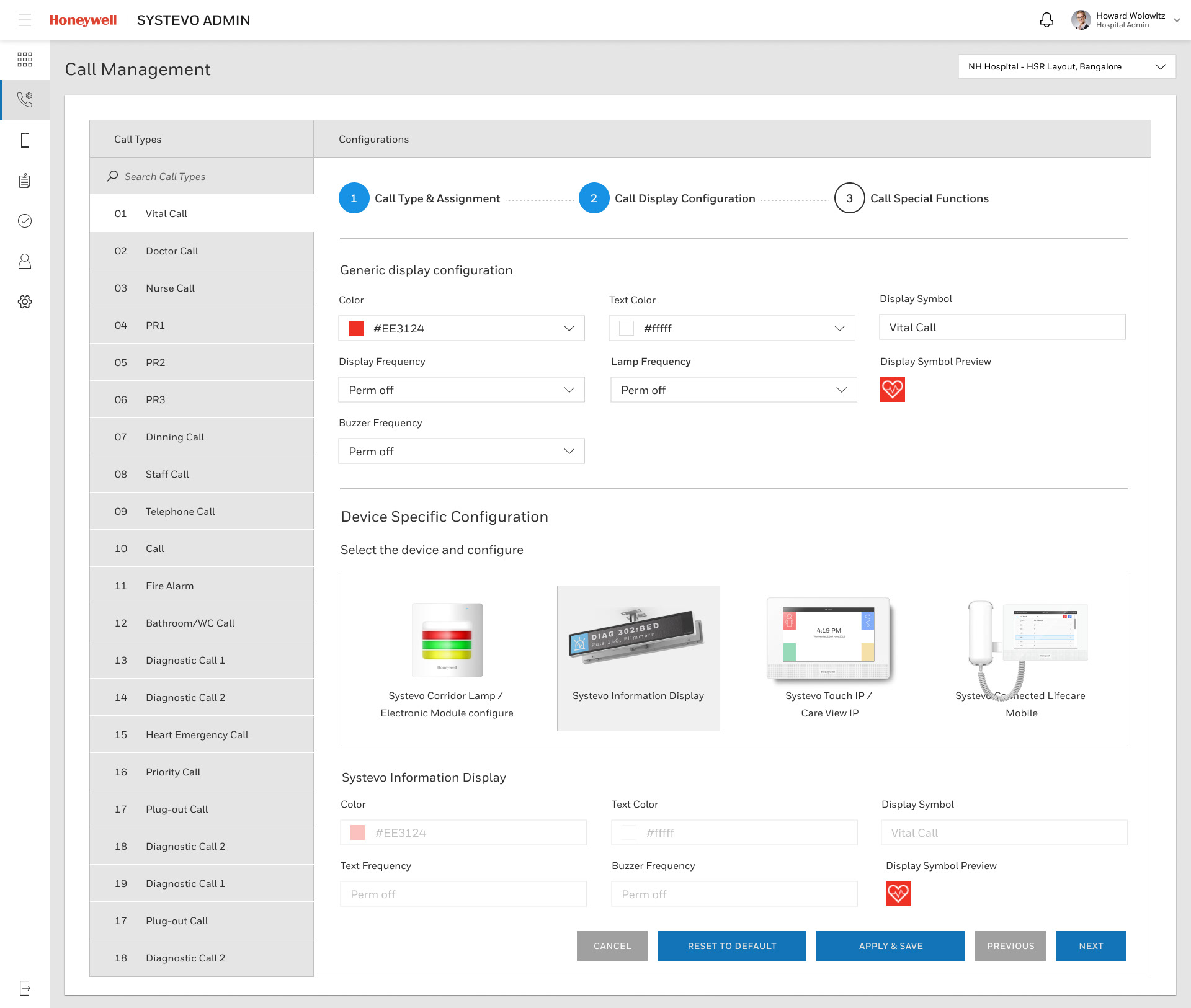Open the Display Frequency dropdown

click(x=462, y=390)
